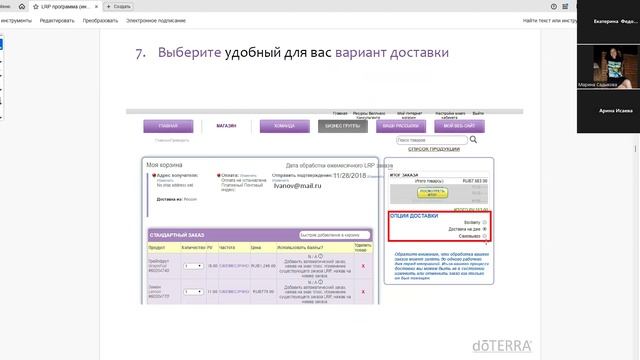Click the Найти текст search field
Image resolution: width=640 pixels, height=360 pixels.
[x=549, y=20]
